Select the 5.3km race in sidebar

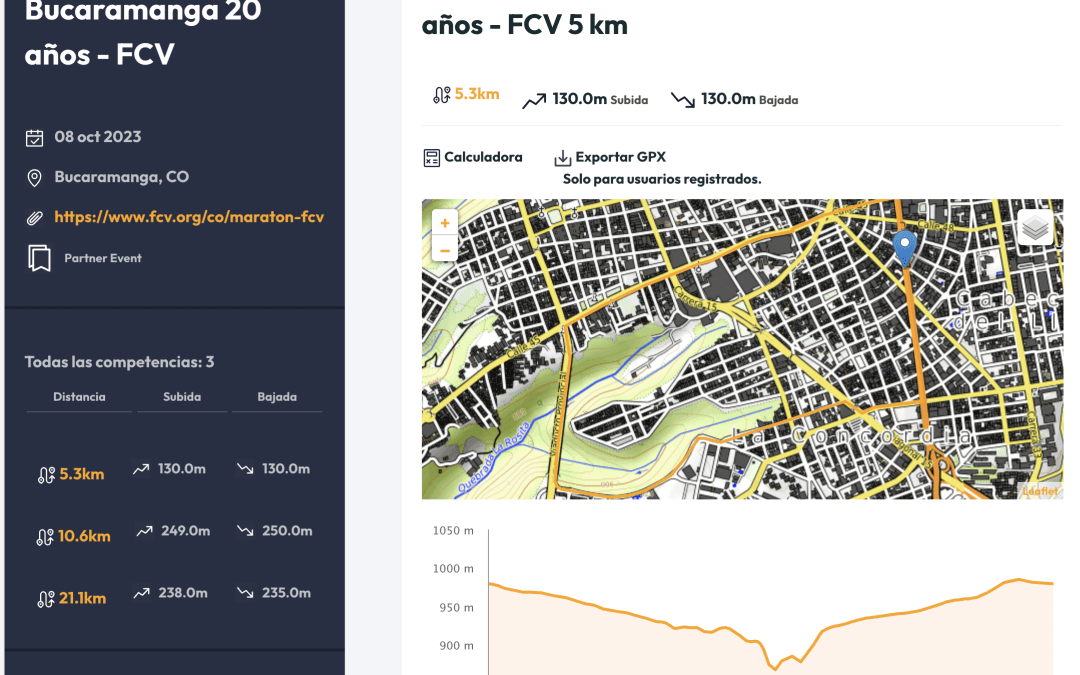click(x=79, y=474)
